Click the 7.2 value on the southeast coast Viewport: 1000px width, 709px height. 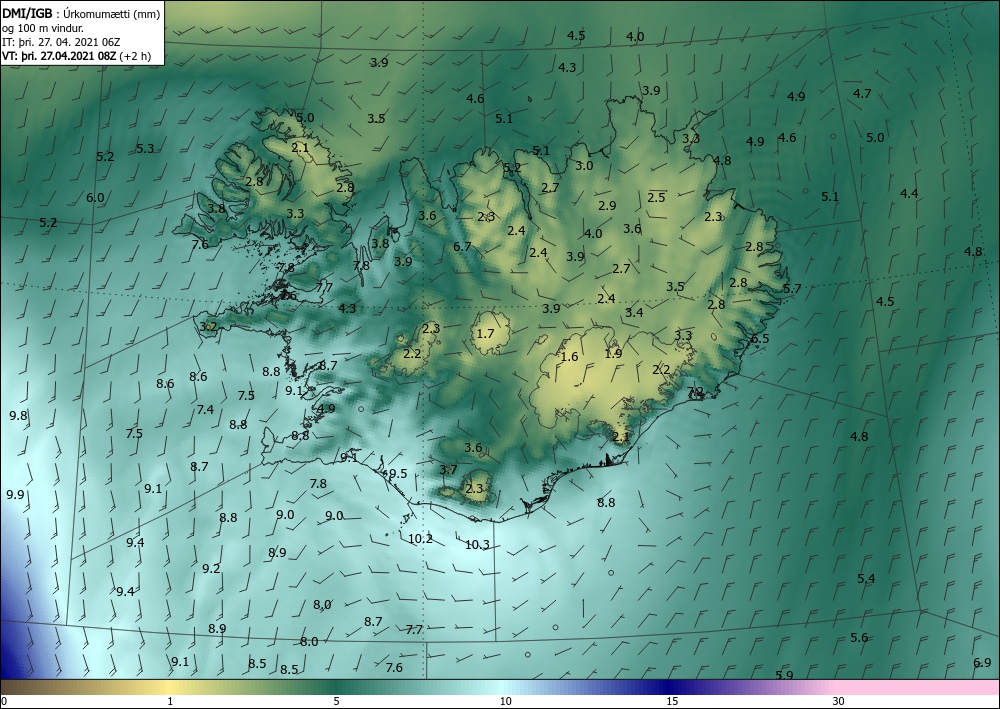tap(695, 392)
